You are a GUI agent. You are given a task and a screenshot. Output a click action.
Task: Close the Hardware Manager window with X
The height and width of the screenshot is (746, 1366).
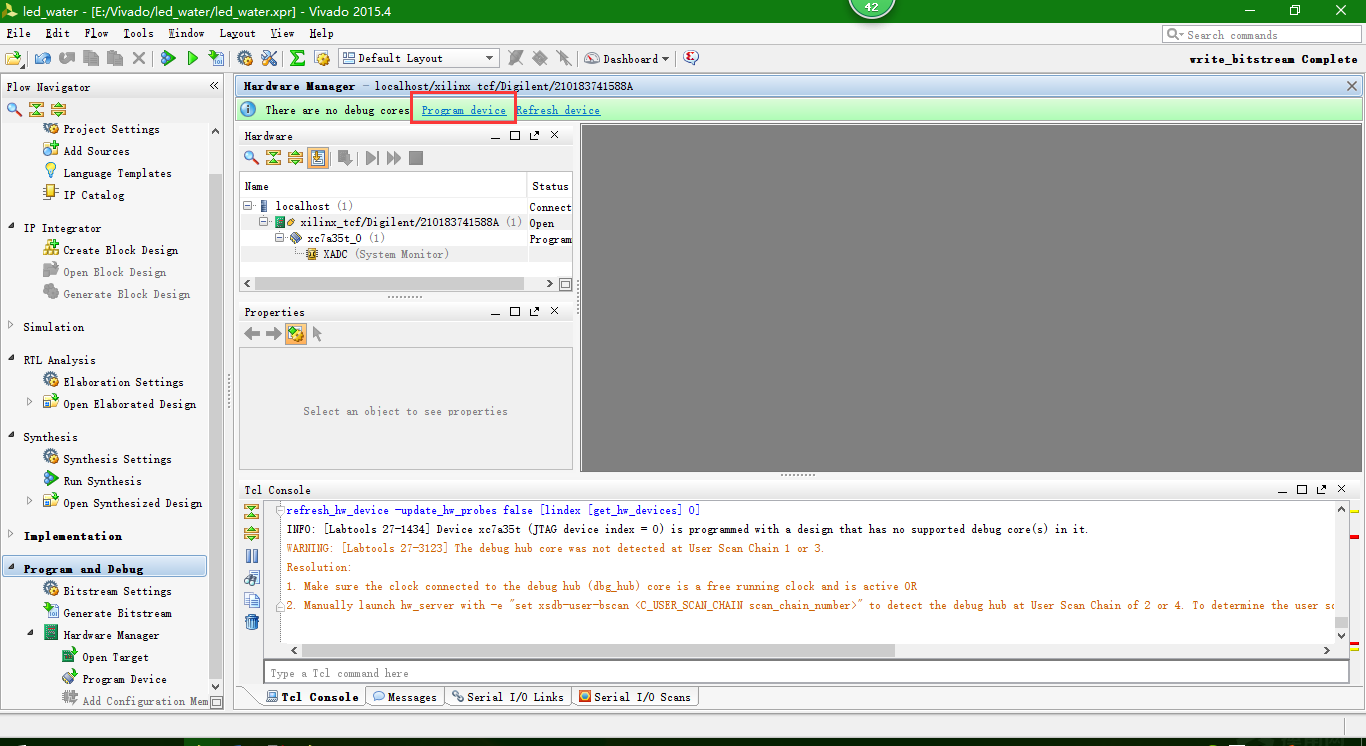point(1352,86)
